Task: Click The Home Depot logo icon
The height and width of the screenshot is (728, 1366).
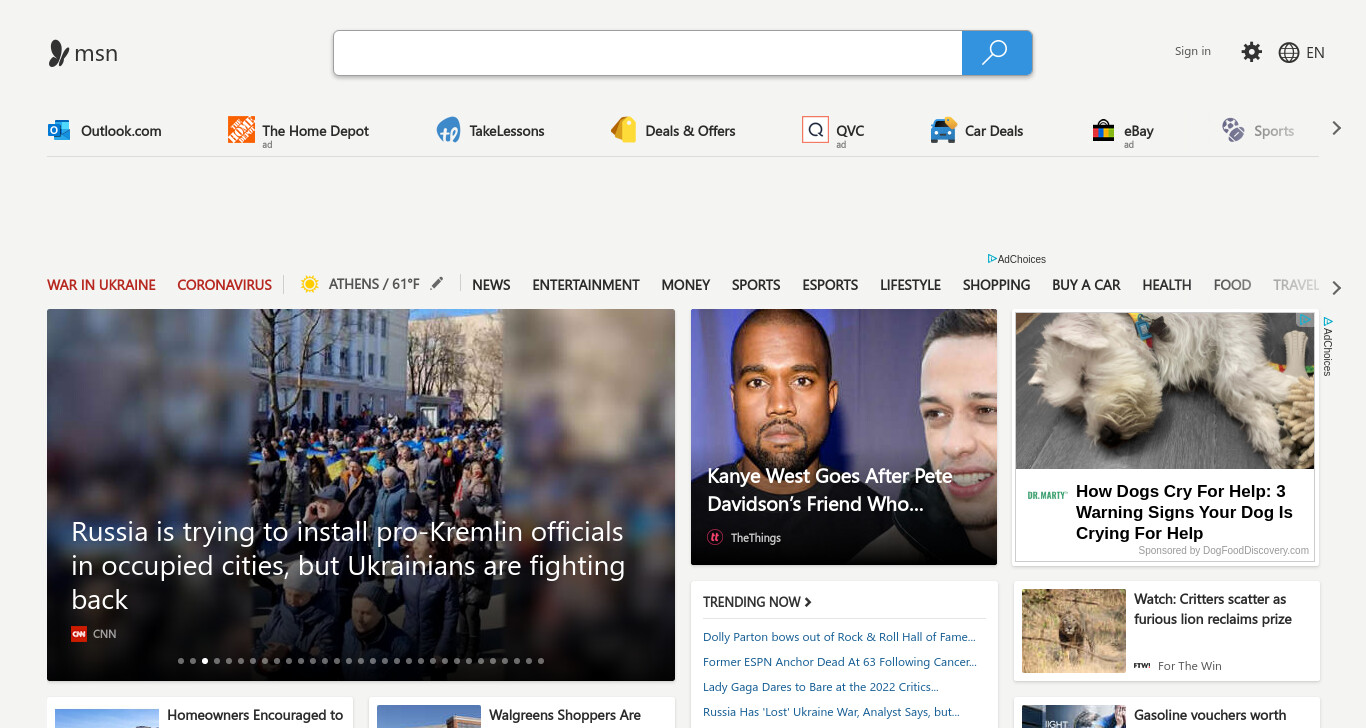Action: tap(241, 130)
